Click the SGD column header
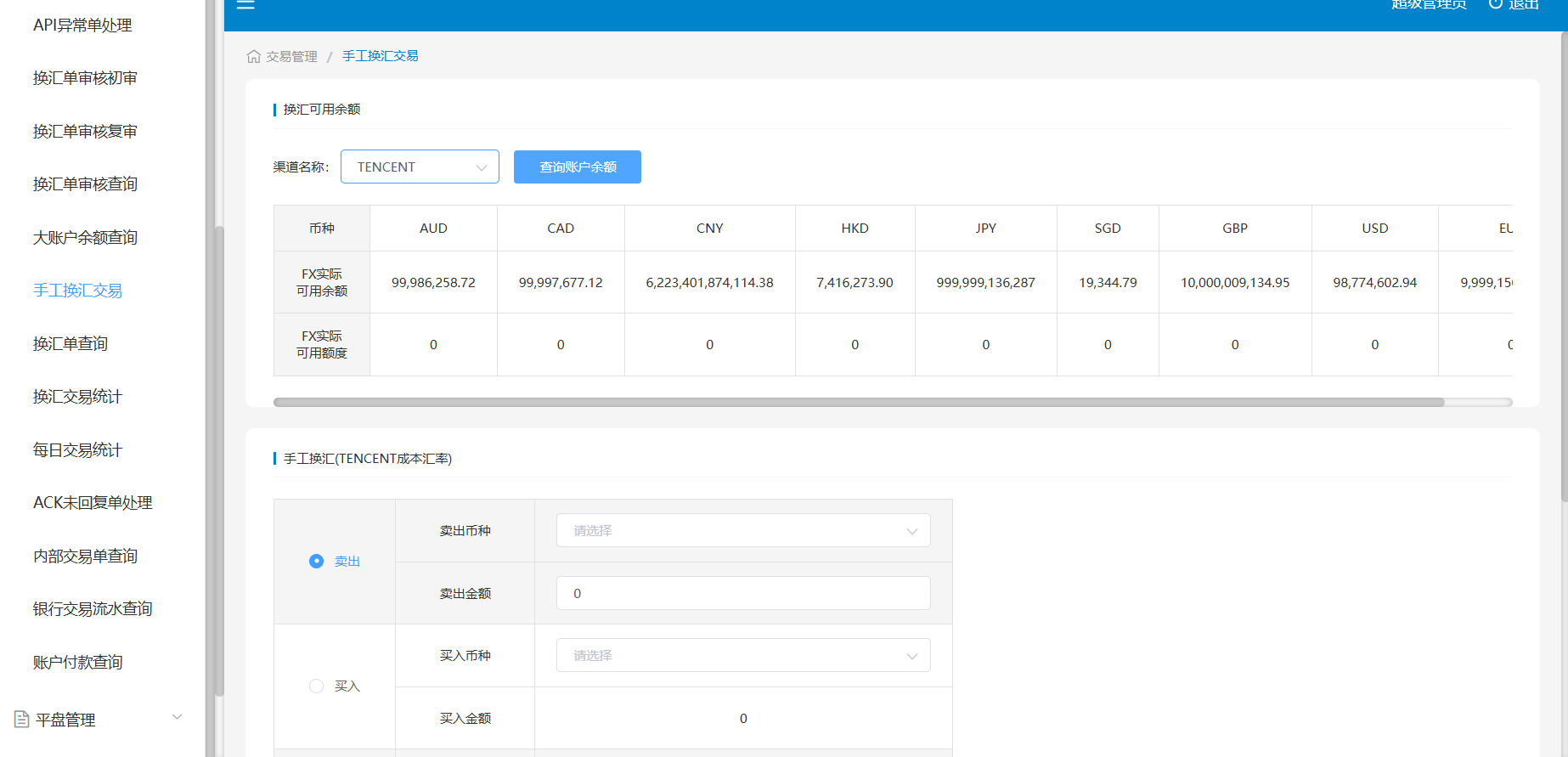Image resolution: width=1568 pixels, height=757 pixels. [x=1108, y=229]
